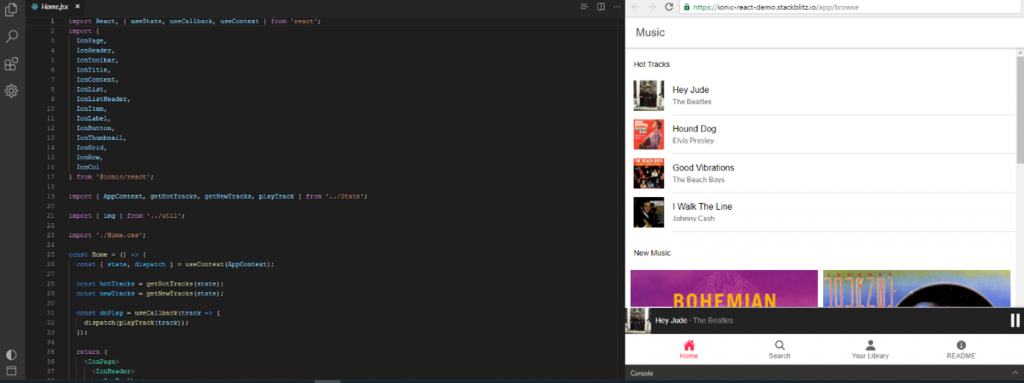
Task: Click the scroll-up arrow of preview scrollbar
Action: pyautogui.click(x=1020, y=52)
